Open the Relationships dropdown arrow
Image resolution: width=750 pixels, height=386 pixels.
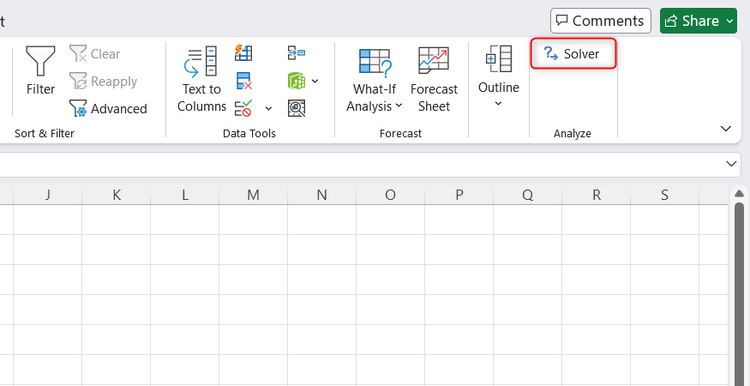(x=315, y=81)
